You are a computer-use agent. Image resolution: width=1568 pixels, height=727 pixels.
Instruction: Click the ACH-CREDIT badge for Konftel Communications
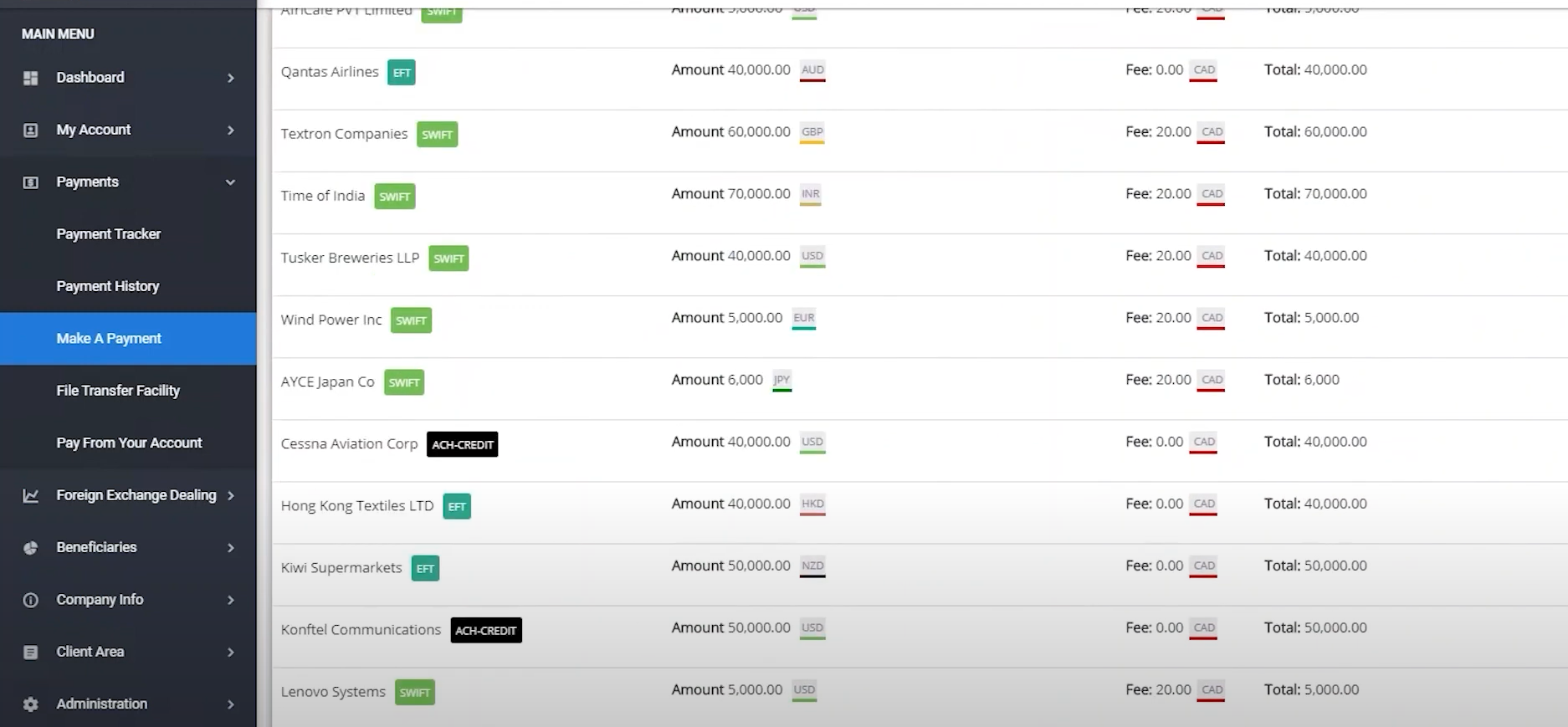[486, 630]
